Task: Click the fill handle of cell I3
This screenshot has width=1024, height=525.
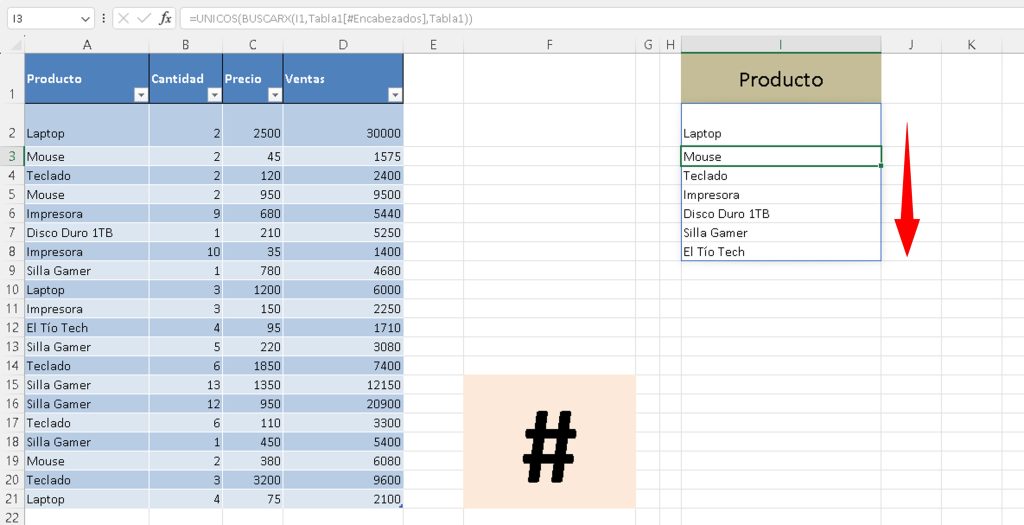Action: 881,166
